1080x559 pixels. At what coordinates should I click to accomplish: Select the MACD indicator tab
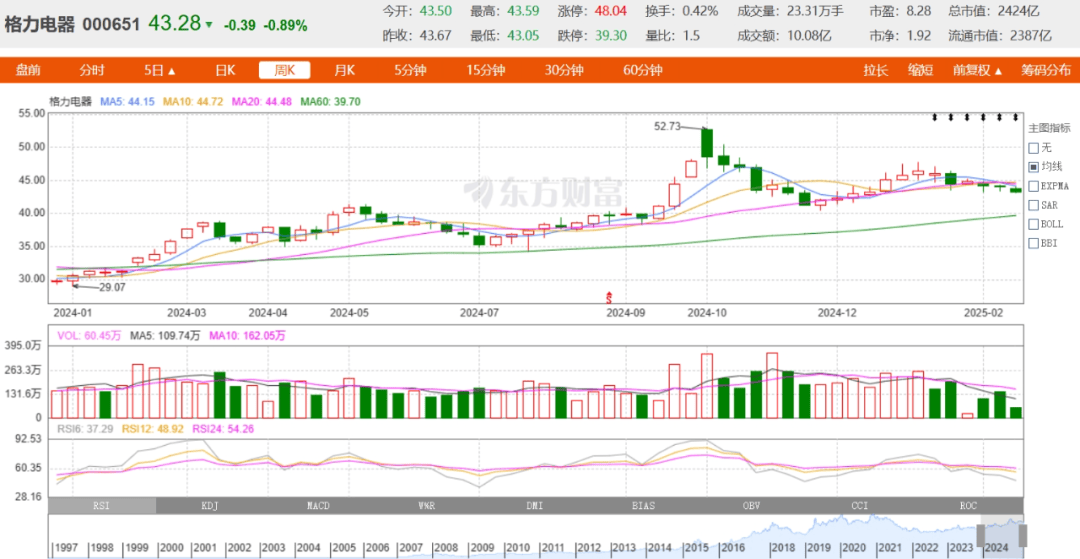point(319,506)
